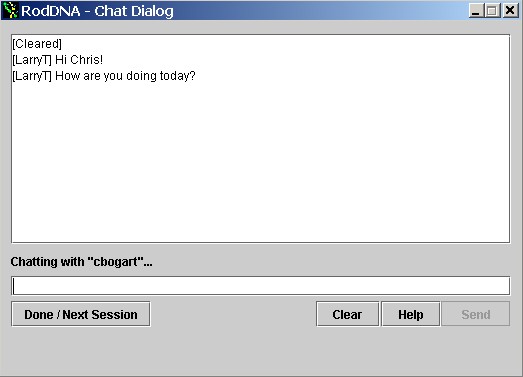Close the RodDNA Chat Dialog

tap(510, 11)
